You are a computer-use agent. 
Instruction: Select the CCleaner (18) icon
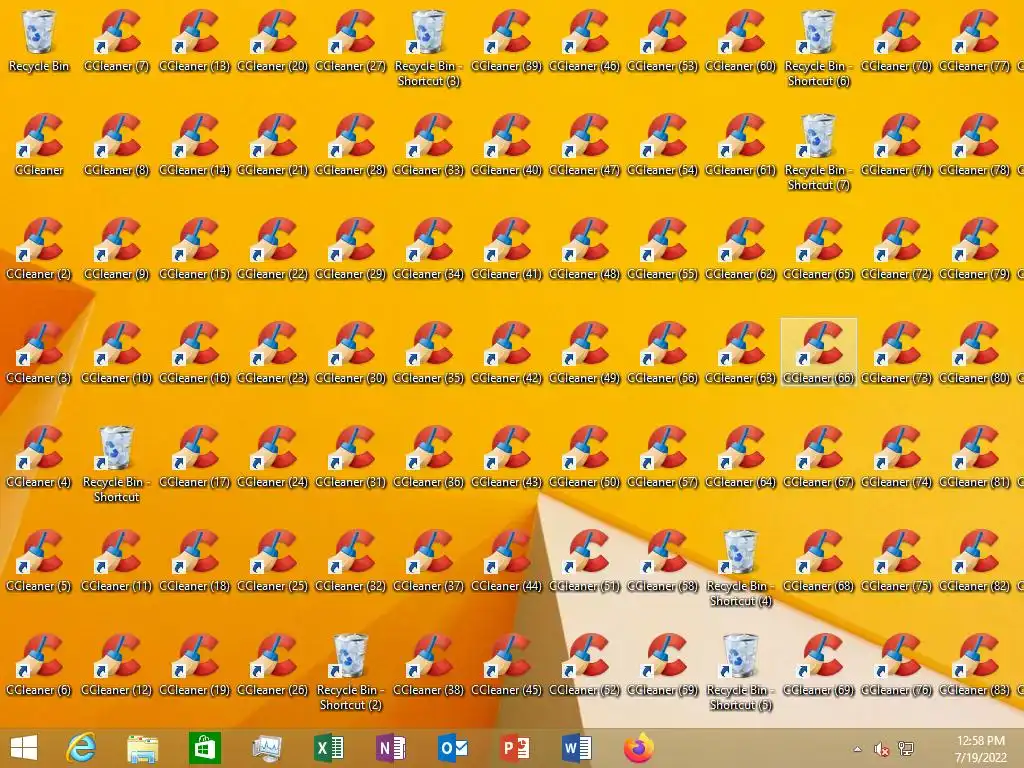(x=195, y=560)
